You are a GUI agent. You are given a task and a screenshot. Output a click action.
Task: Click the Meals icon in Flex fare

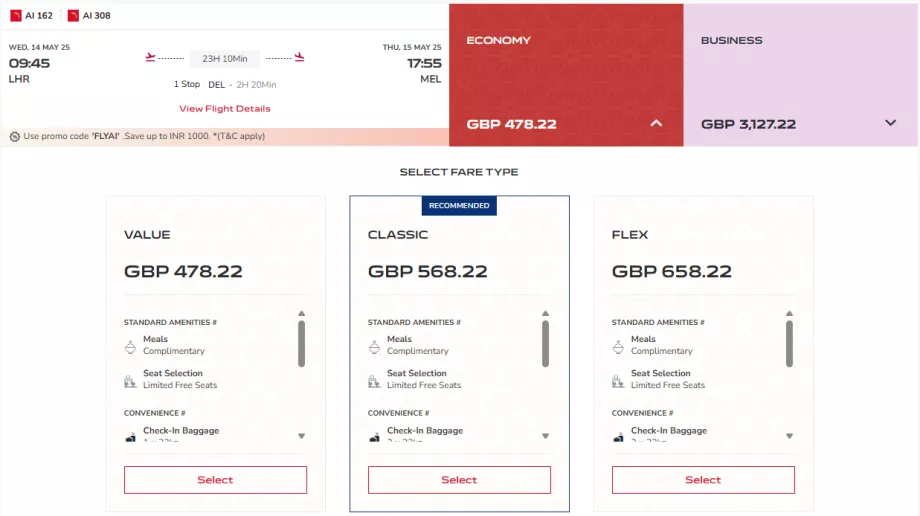(618, 346)
